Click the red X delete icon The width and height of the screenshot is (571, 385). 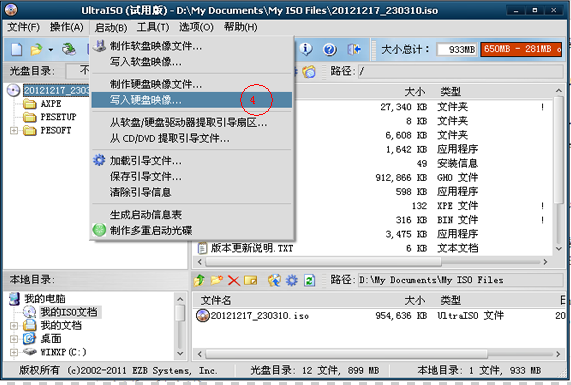234,280
